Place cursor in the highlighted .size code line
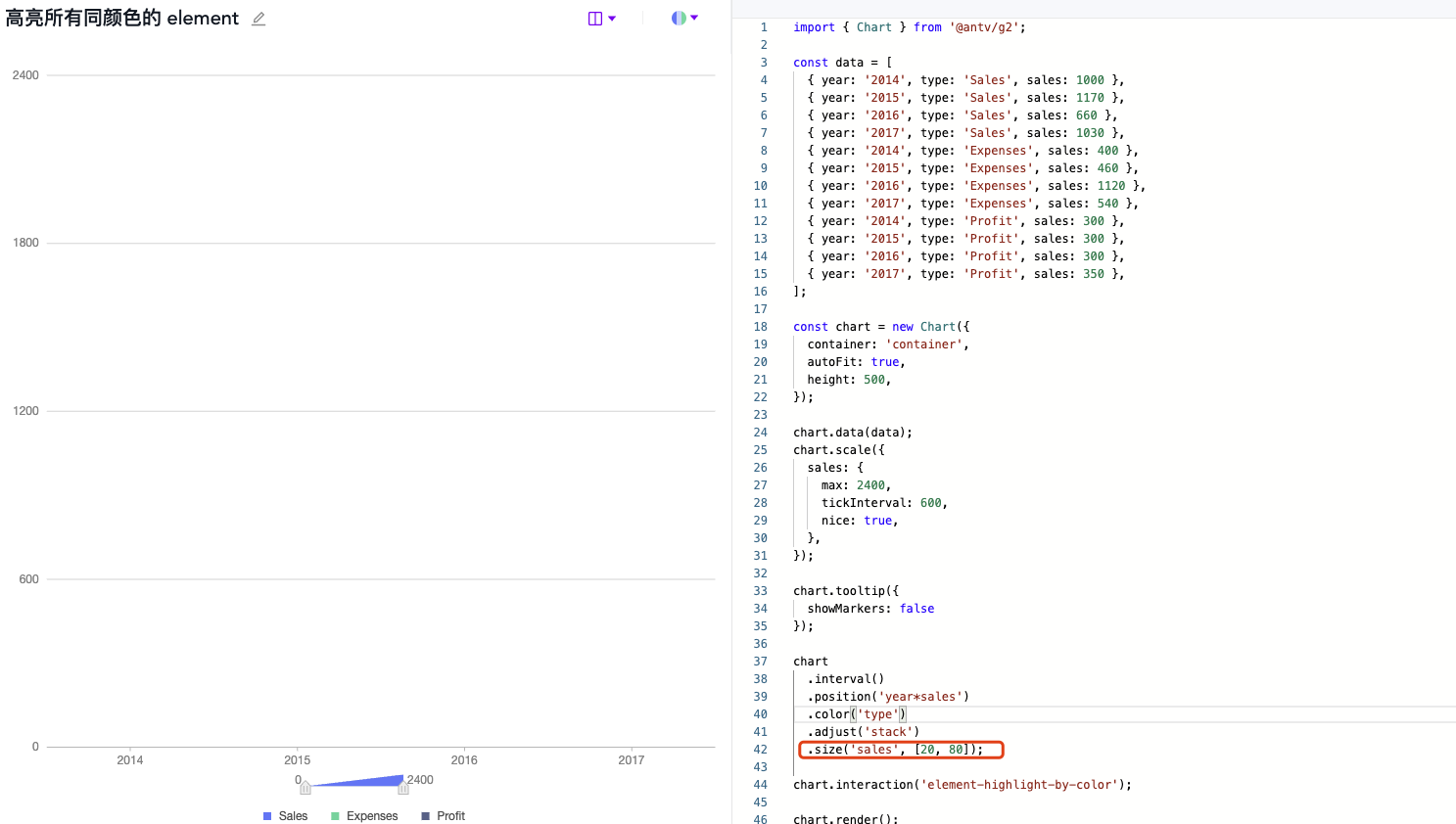Screen dimensions: 1456x824 pos(899,750)
